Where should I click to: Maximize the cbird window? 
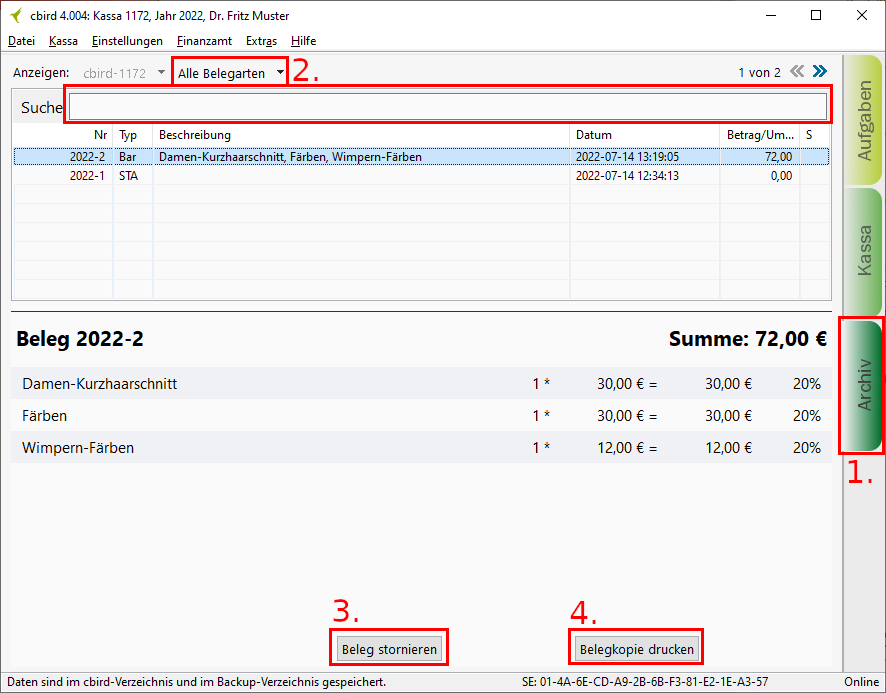coord(816,16)
